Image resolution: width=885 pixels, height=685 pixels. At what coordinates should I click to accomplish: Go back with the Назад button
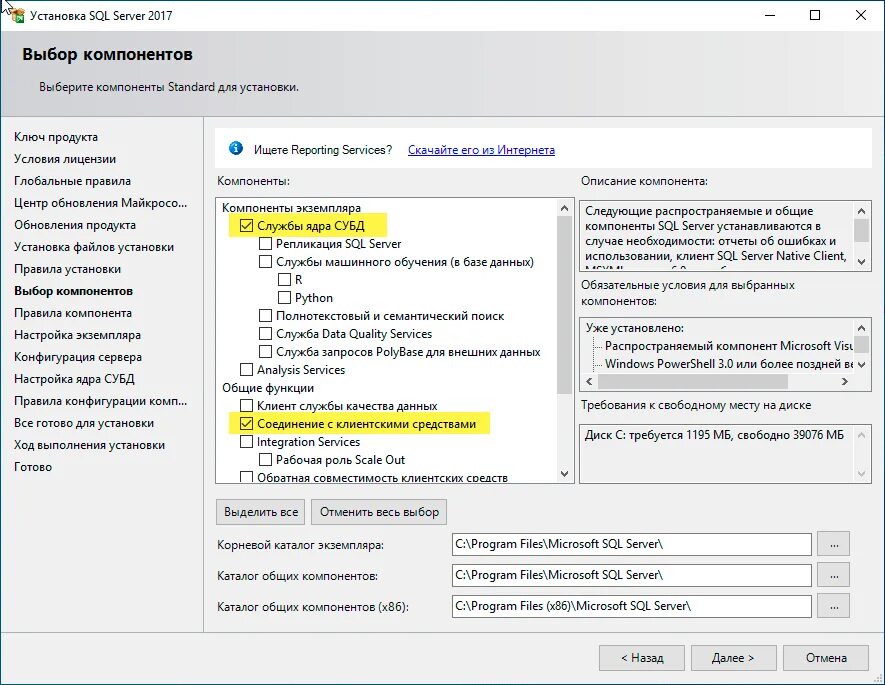click(642, 658)
